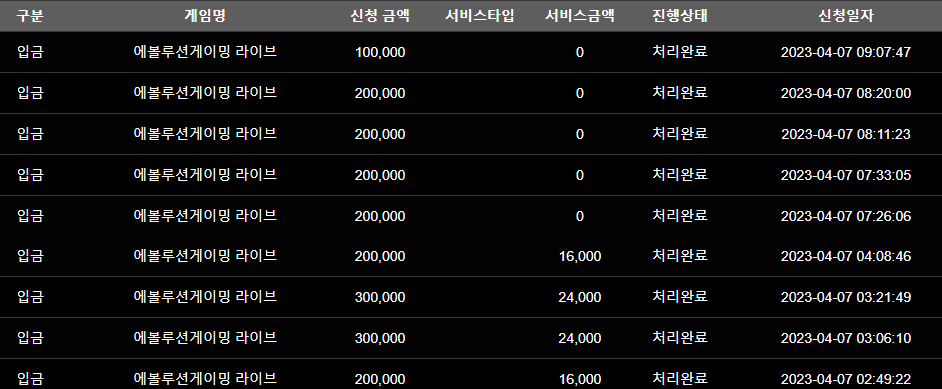Select the row dated 2023-04-07 09:07:47
The height and width of the screenshot is (389, 942).
pos(471,52)
